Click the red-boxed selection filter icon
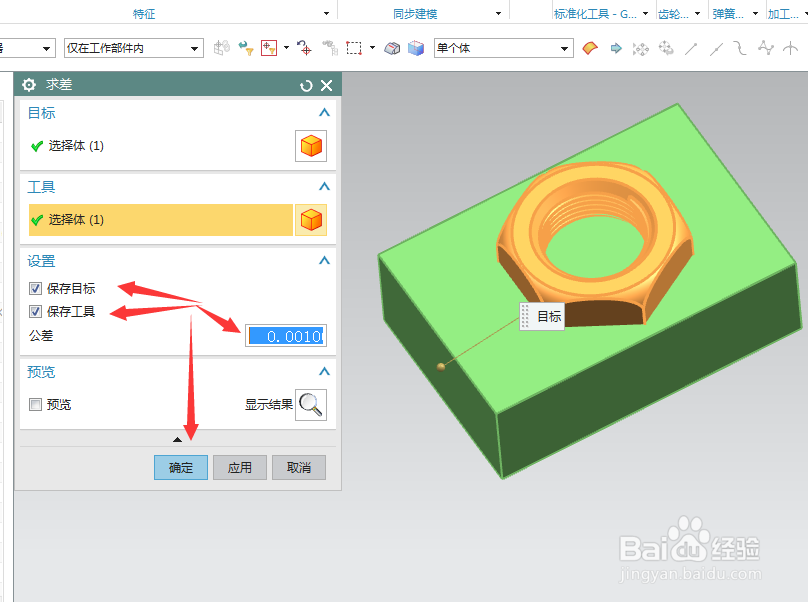The width and height of the screenshot is (808, 602). click(x=269, y=48)
